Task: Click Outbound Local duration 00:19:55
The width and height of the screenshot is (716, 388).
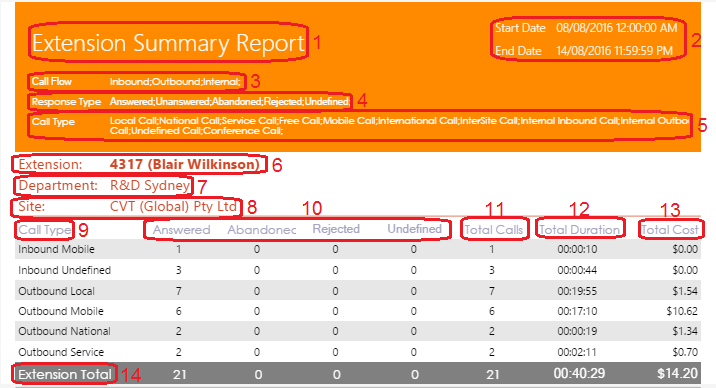Action: point(577,291)
